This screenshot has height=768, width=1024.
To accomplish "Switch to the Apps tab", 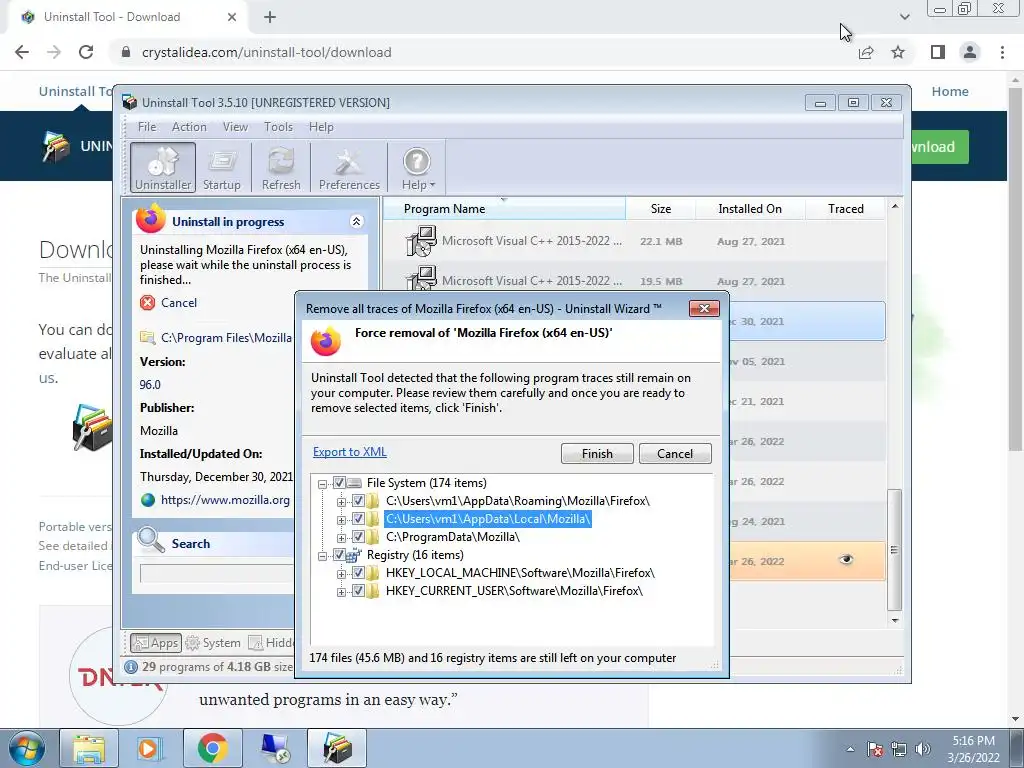I will [x=155, y=643].
